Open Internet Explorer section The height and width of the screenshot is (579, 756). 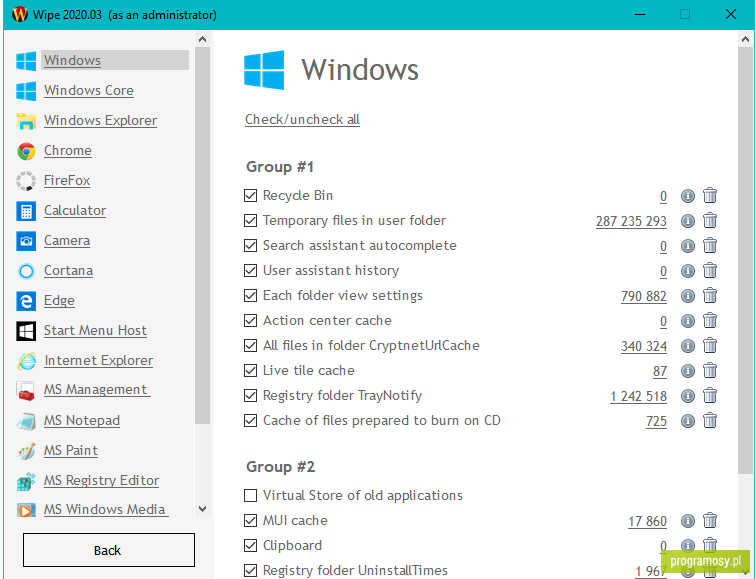tap(98, 361)
